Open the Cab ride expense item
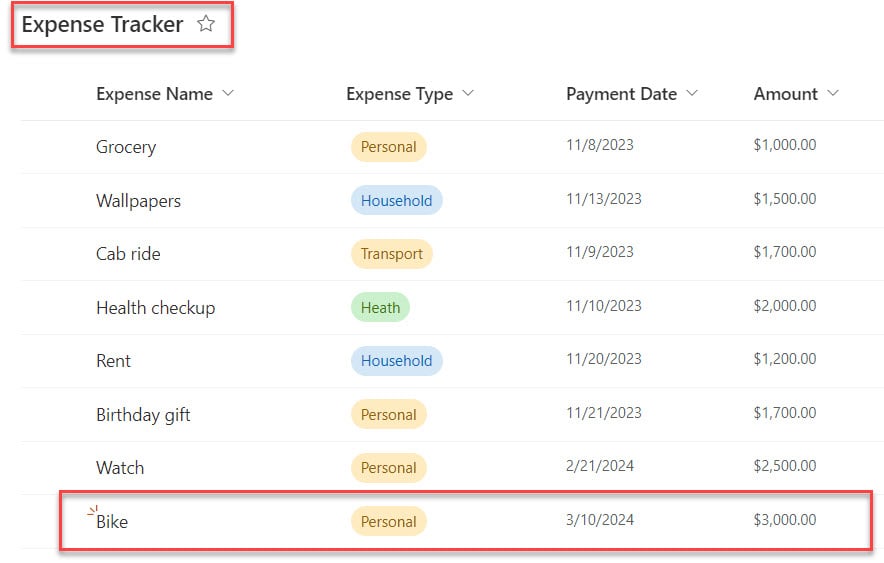The image size is (884, 563). coord(129,254)
